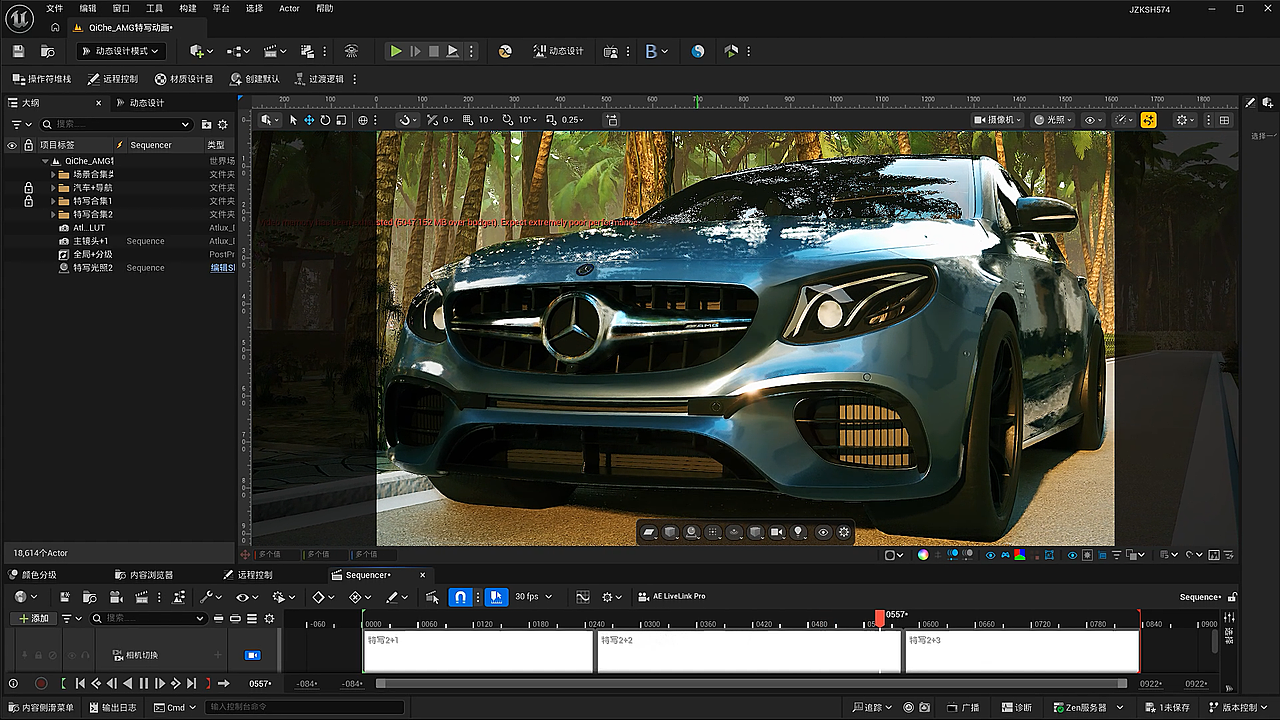Click the AE LiveLink Pro button
1280x720 pixels.
(x=672, y=597)
